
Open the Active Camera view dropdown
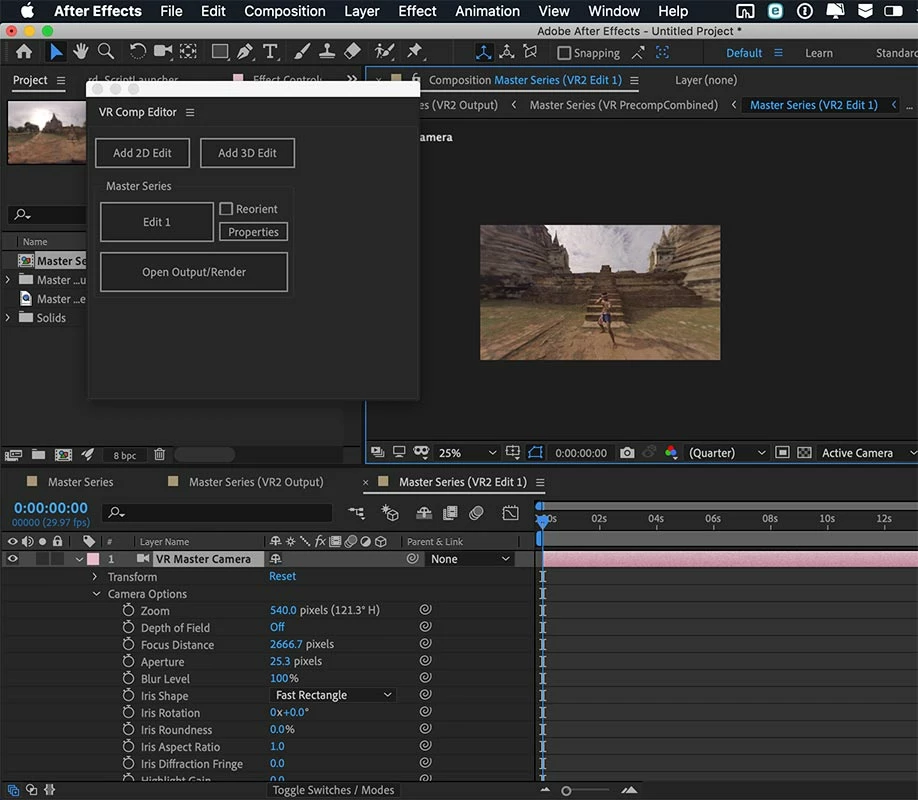pos(865,453)
